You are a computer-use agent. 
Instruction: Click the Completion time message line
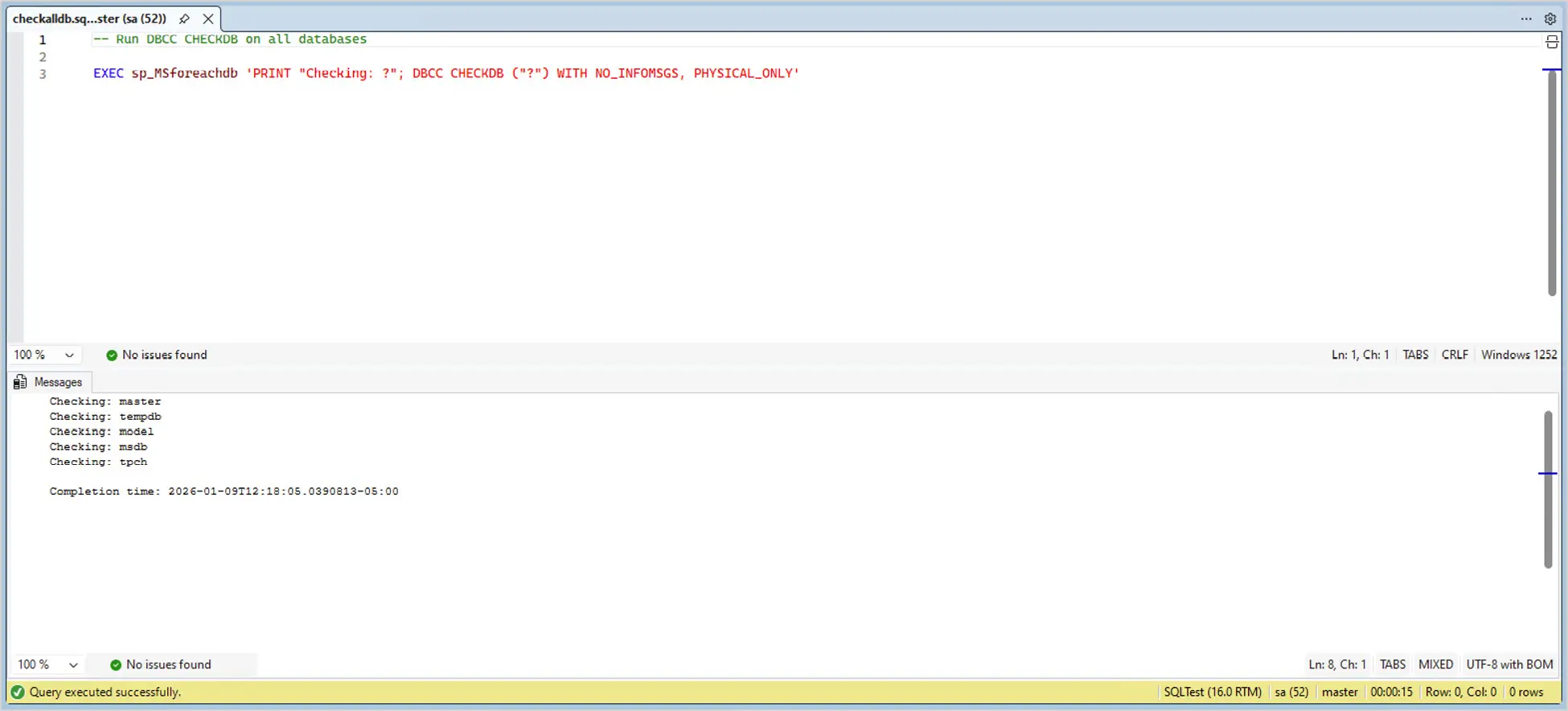[x=224, y=491]
